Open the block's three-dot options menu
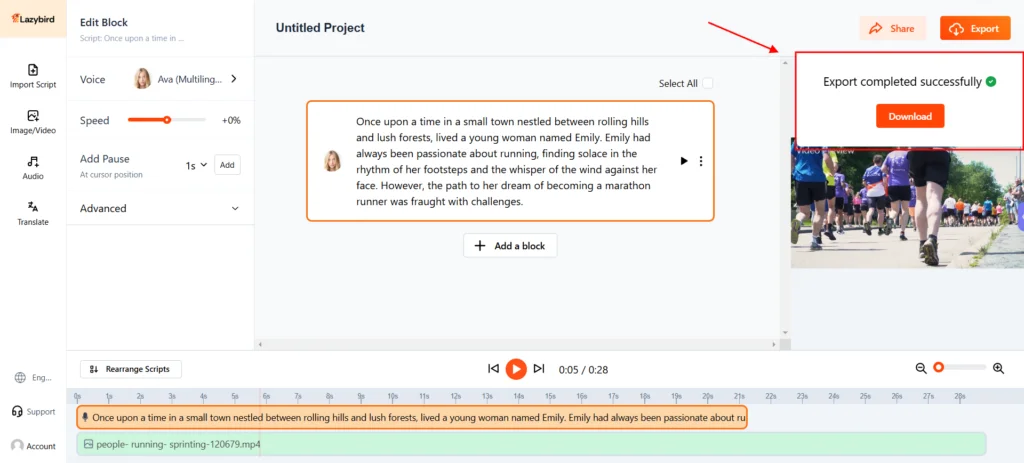1024x463 pixels. pyautogui.click(x=701, y=161)
